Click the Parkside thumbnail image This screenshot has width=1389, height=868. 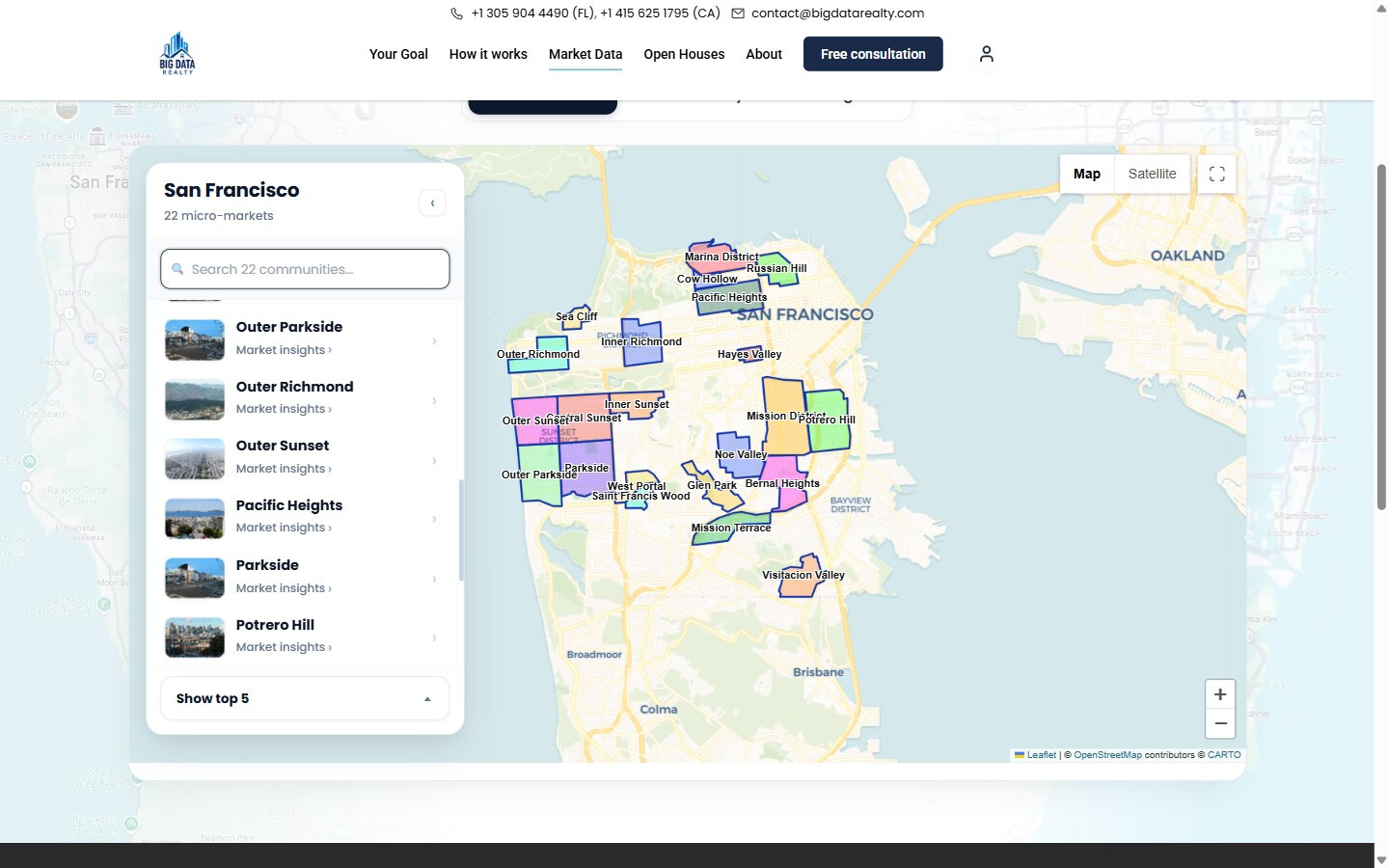(x=195, y=579)
